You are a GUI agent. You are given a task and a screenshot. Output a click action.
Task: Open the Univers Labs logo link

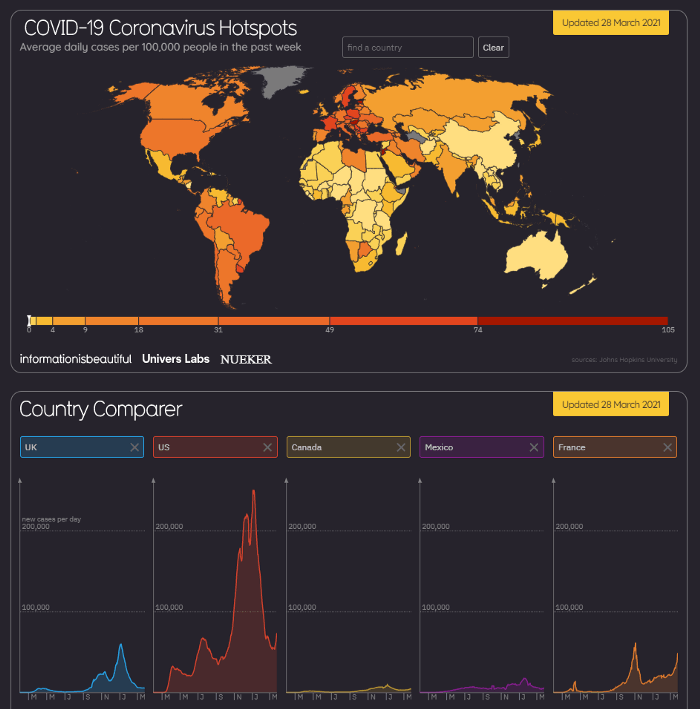tap(176, 359)
